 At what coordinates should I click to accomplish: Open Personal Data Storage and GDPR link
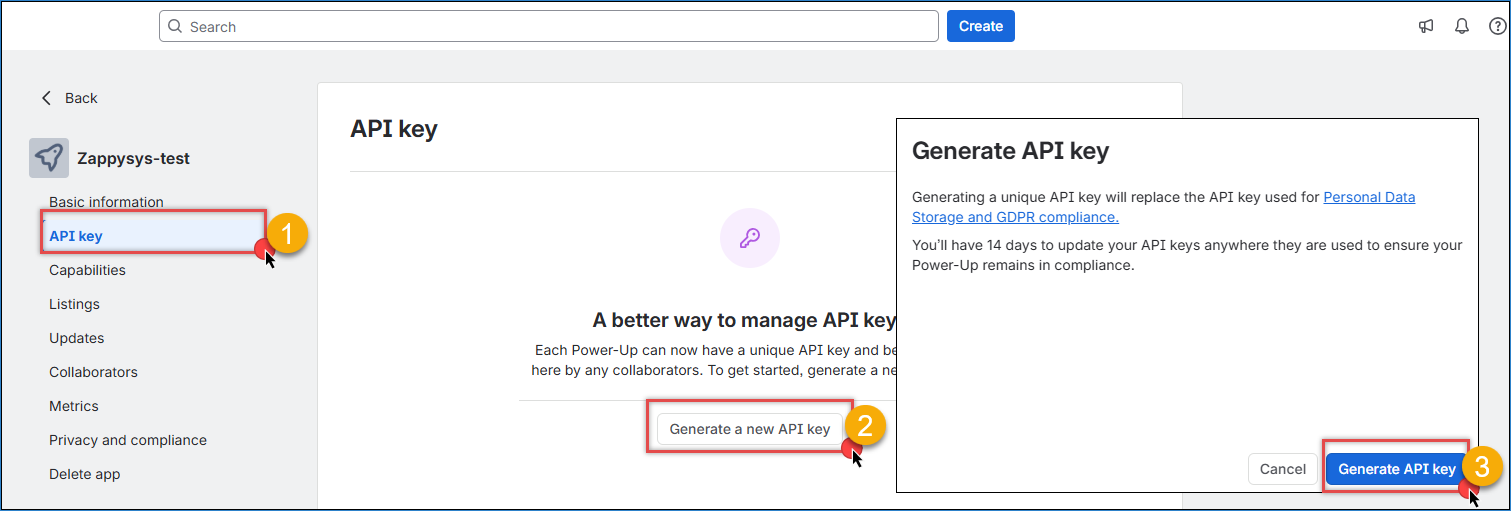(1164, 207)
